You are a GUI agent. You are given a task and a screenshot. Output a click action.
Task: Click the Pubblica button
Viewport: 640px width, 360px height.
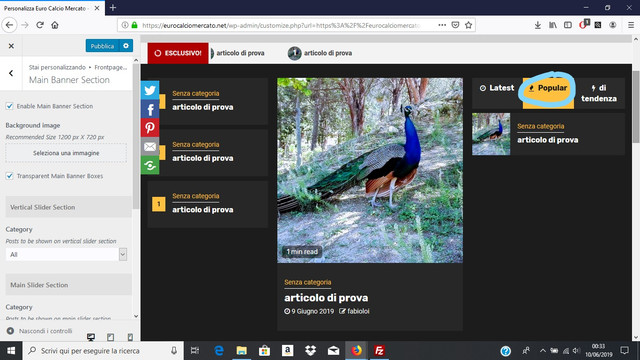pos(102,46)
